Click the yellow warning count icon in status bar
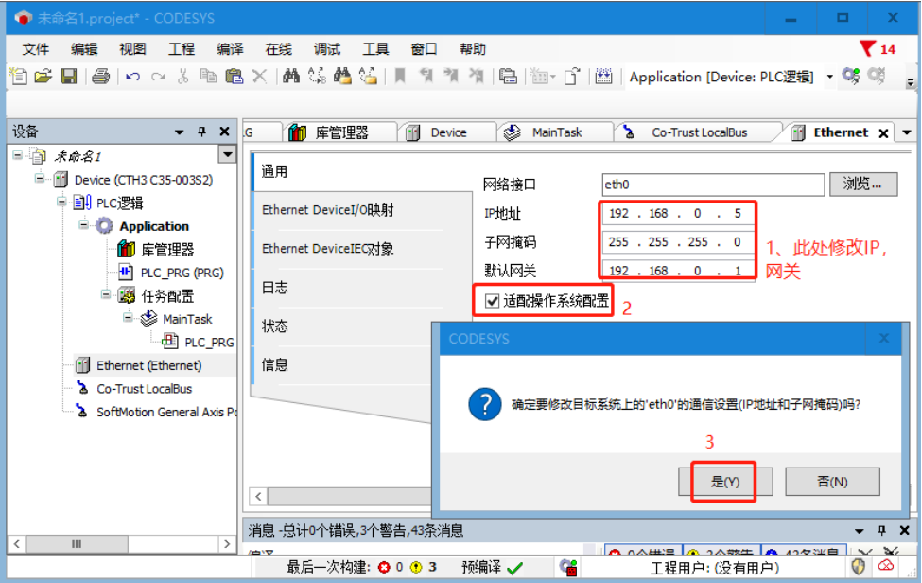This screenshot has width=922, height=583. pos(416,567)
